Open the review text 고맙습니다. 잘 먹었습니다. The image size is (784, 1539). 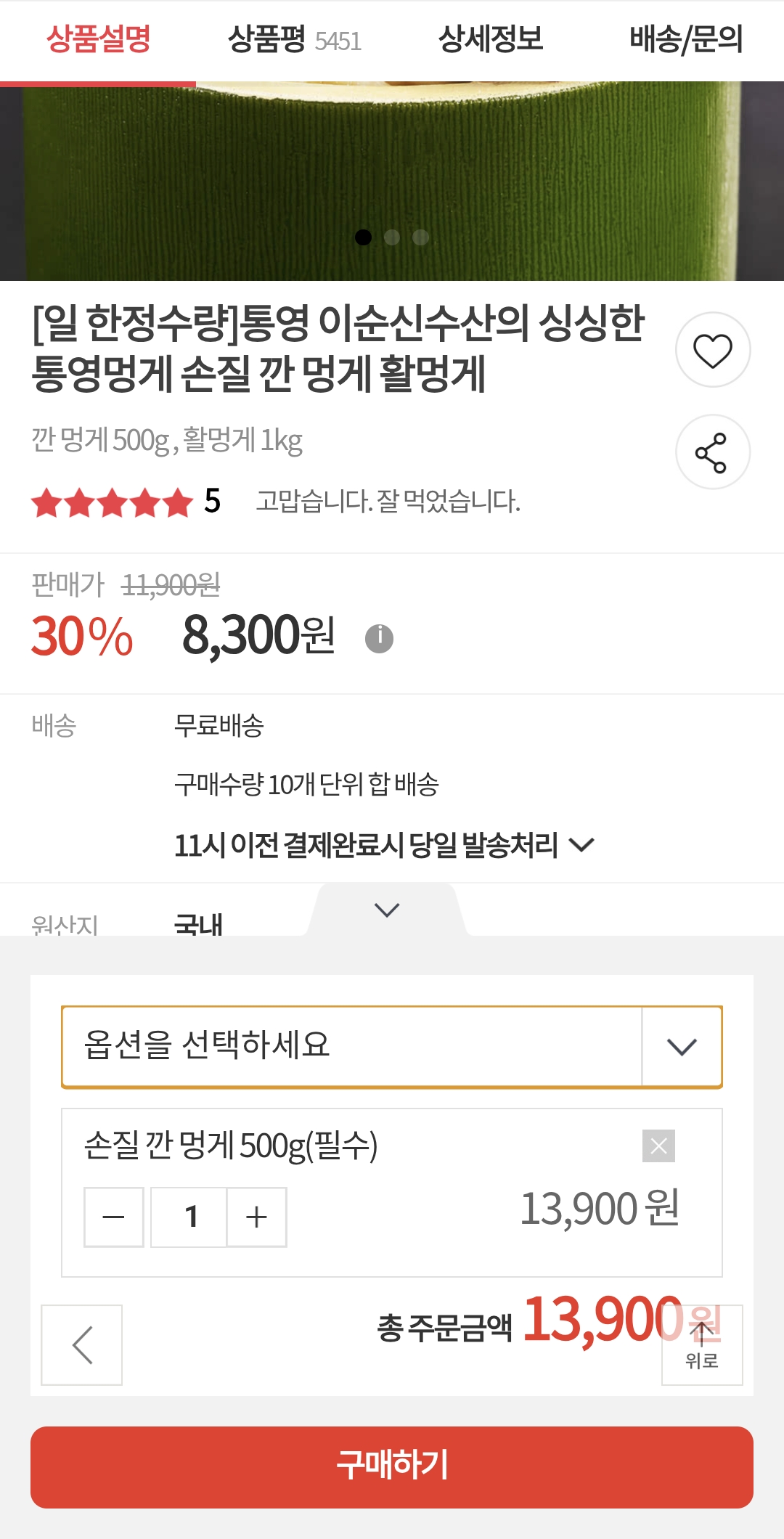coord(388,502)
